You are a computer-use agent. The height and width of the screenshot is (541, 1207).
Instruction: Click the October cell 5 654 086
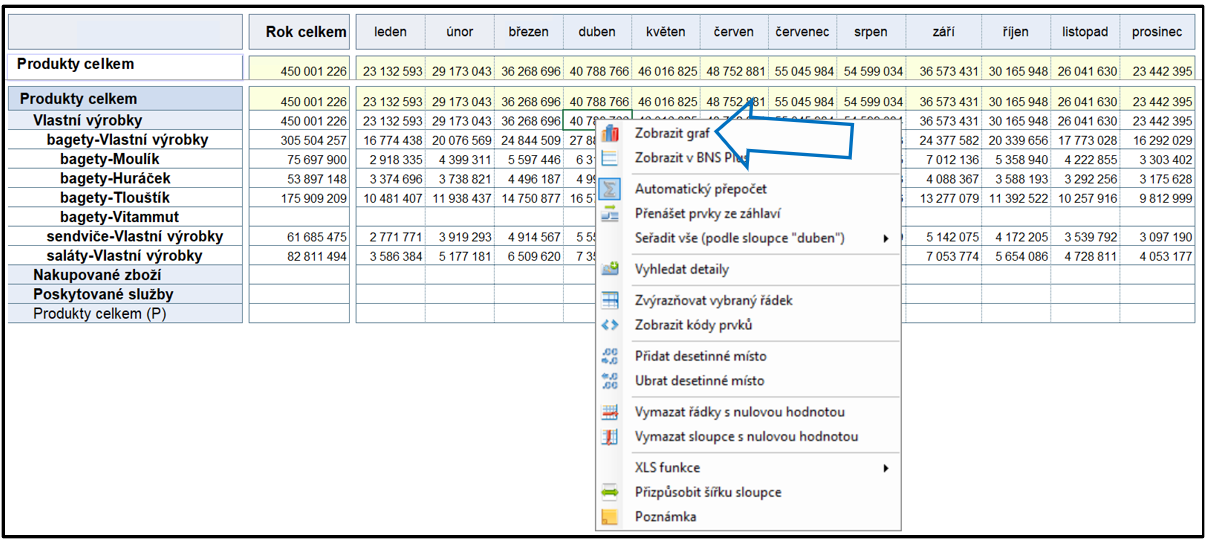(1016, 256)
